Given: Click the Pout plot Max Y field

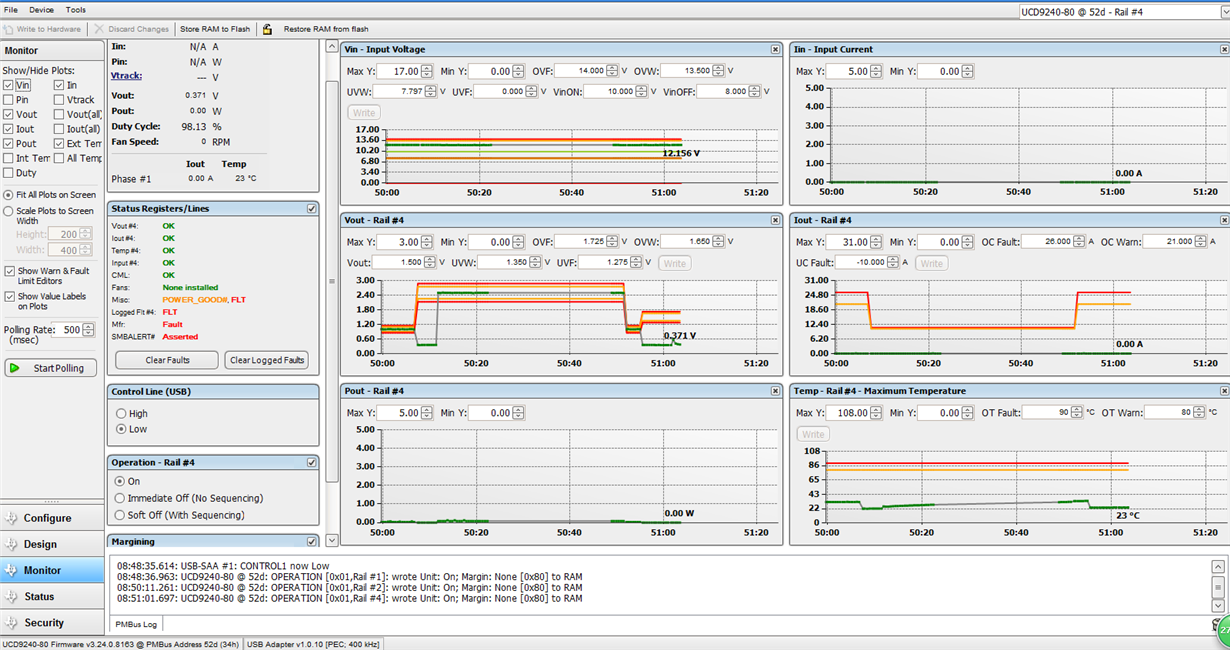Looking at the screenshot, I should pos(397,413).
